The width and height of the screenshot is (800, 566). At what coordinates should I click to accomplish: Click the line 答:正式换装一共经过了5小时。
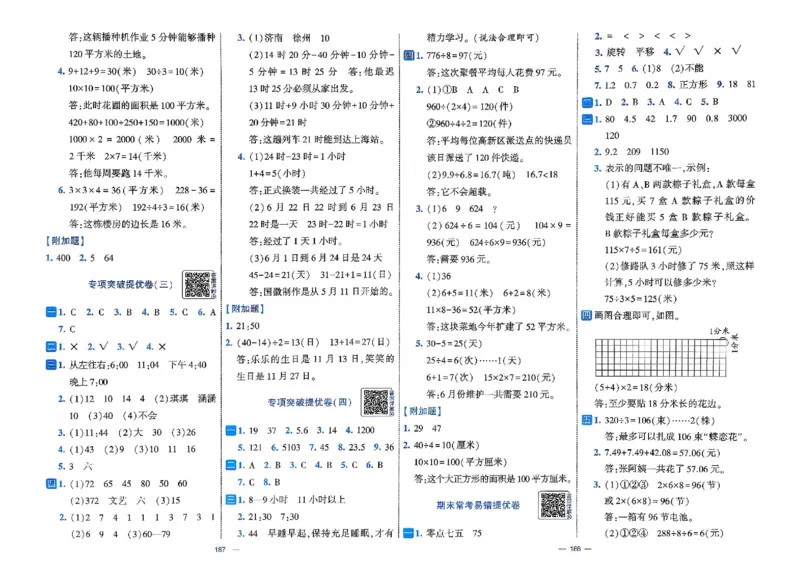coord(315,190)
